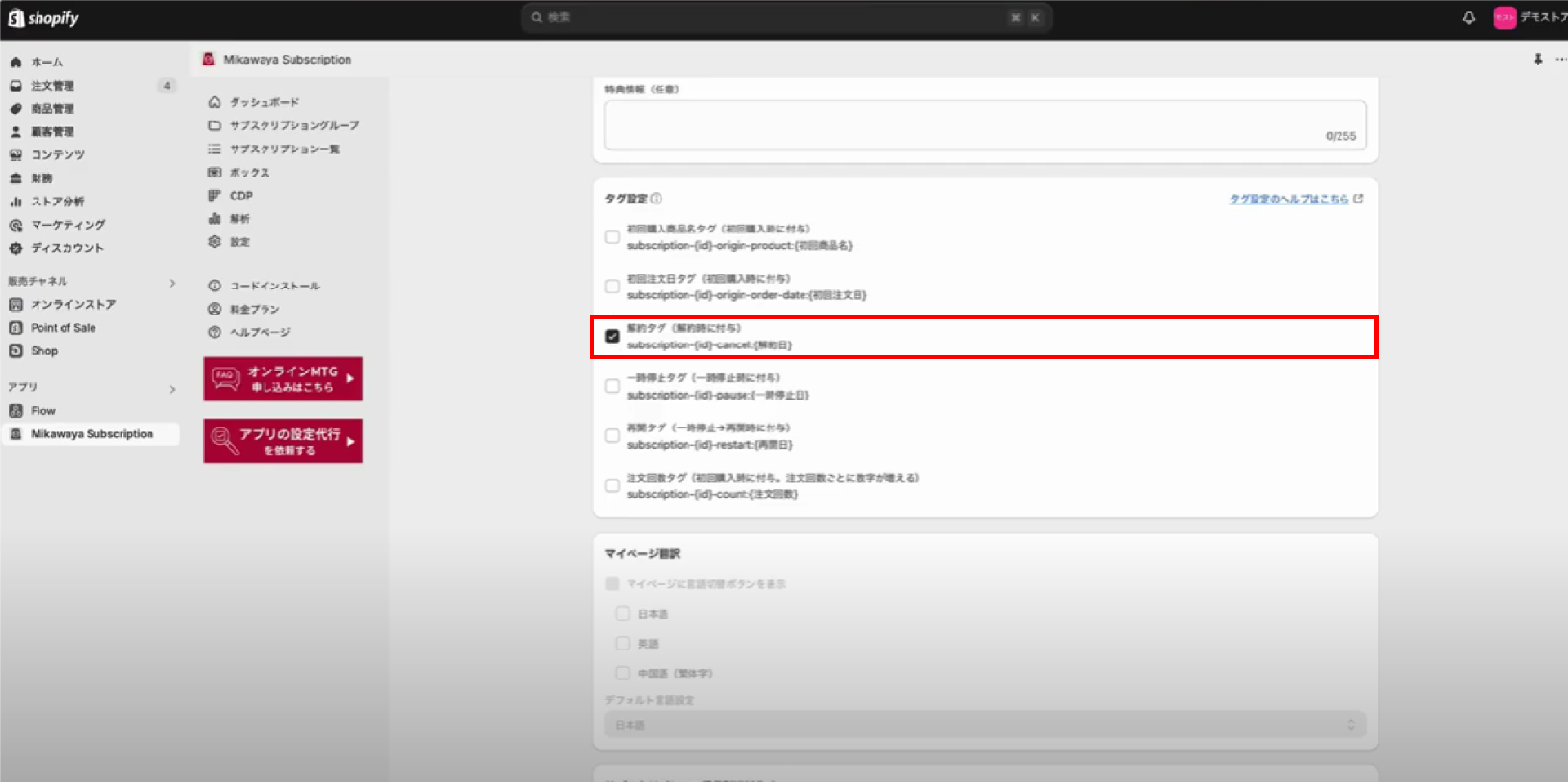
Task: Click the Mikawaya Subscription app header icon
Action: point(209,60)
